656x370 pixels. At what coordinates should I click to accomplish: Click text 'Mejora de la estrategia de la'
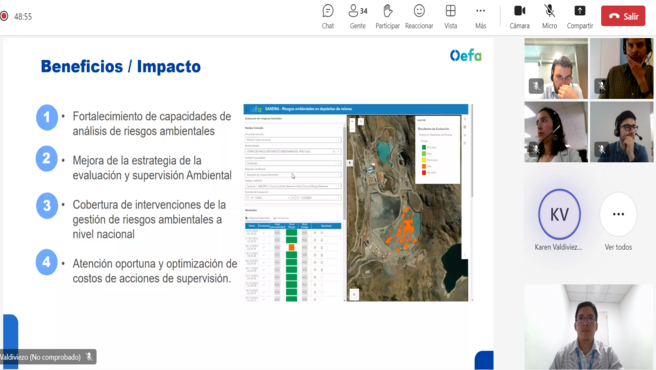point(137,161)
